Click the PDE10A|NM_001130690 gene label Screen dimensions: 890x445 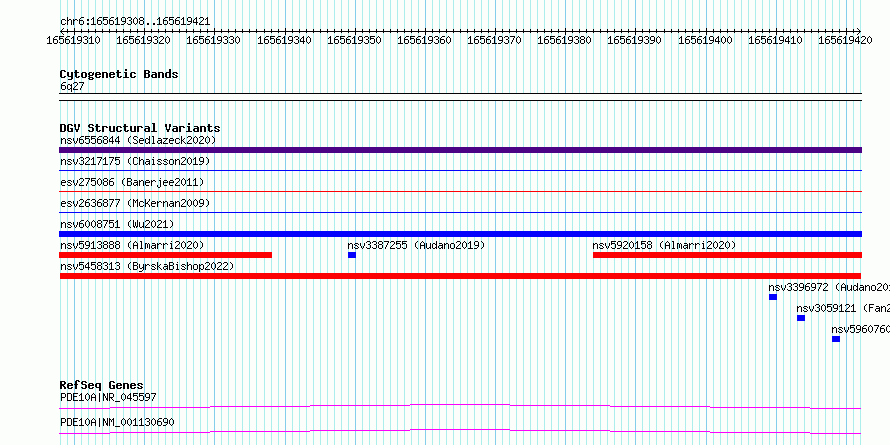[x=117, y=422]
